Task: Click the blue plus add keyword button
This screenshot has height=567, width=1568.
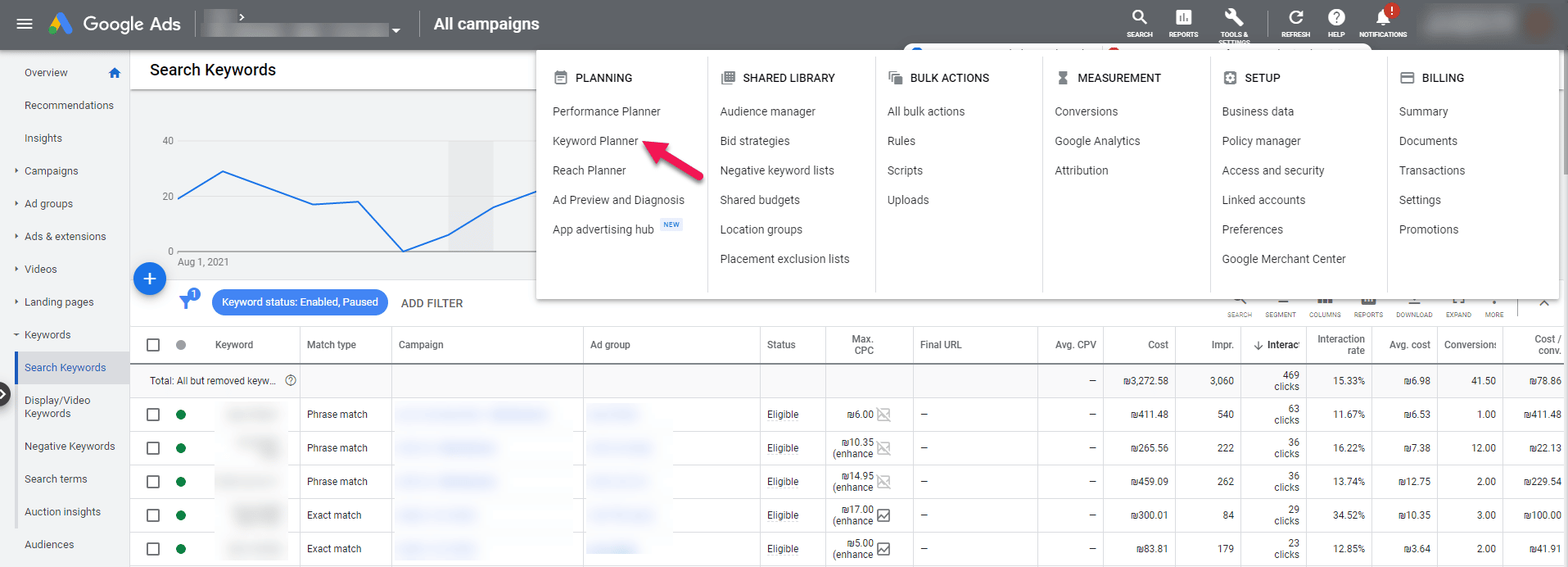Action: click(150, 279)
